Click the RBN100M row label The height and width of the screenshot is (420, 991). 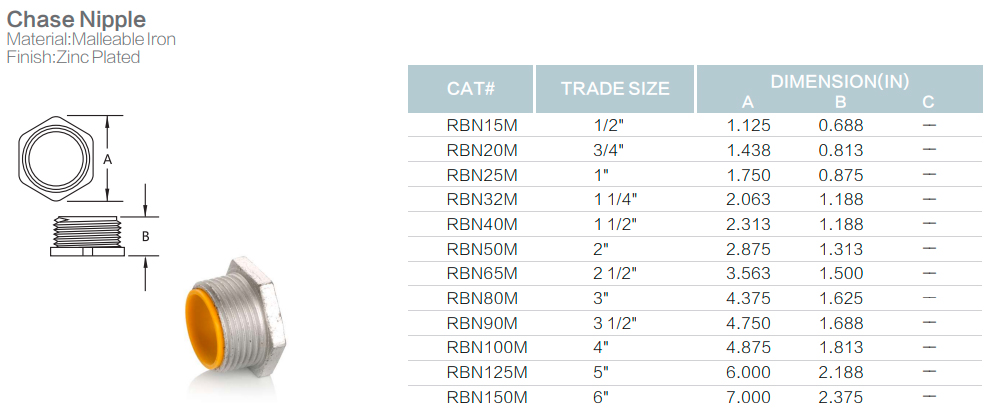[x=487, y=347]
